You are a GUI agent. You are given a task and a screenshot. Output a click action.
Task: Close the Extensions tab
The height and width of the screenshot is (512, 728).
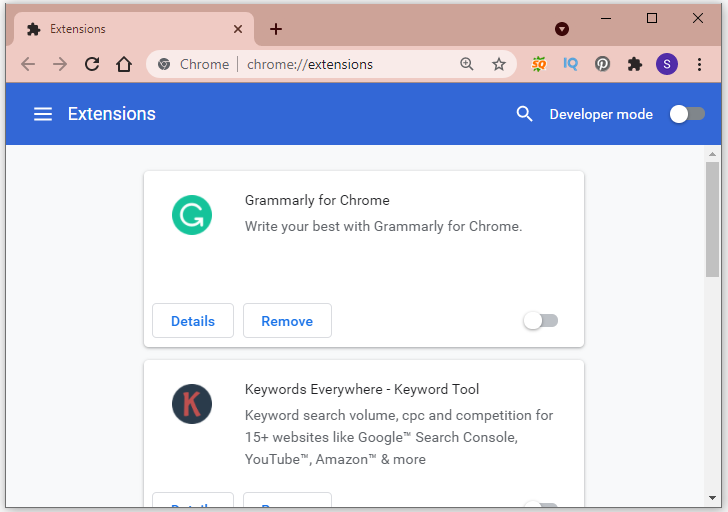point(238,29)
